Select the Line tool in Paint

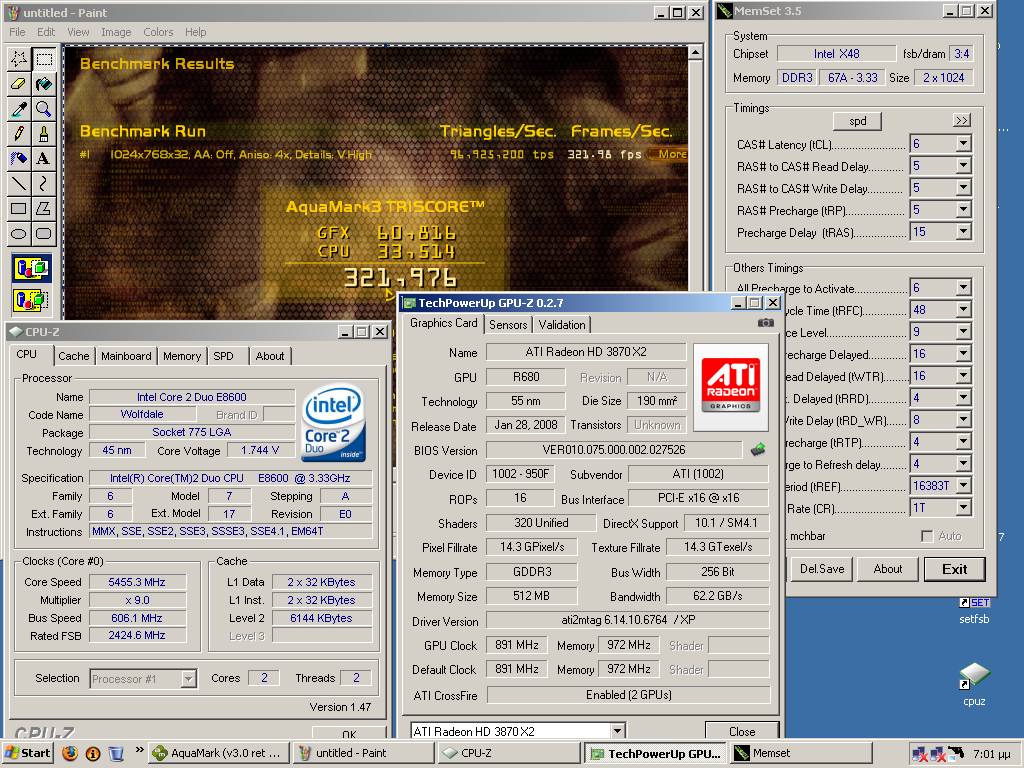coord(19,183)
